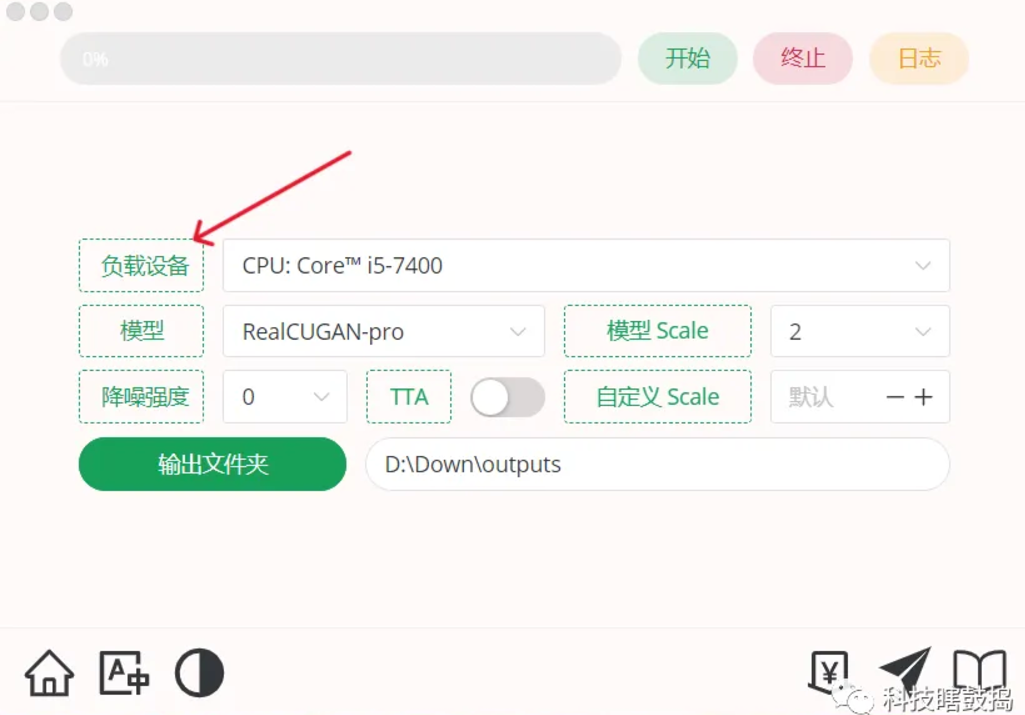The height and width of the screenshot is (715, 1025).
Task: Open the yen donation icon
Action: point(829,672)
